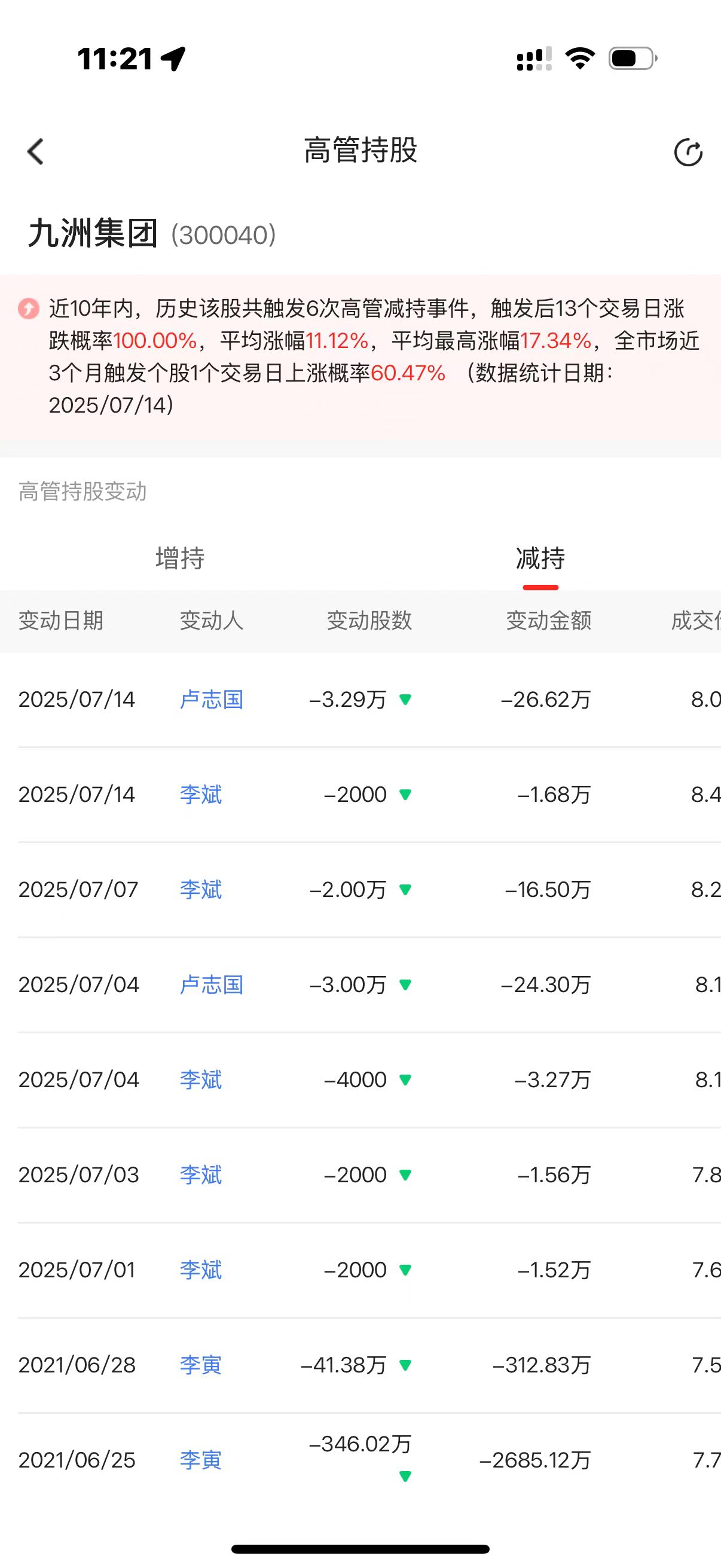Open 李斌 in the 2025/07/14 row
721x1568 pixels.
[x=201, y=794]
